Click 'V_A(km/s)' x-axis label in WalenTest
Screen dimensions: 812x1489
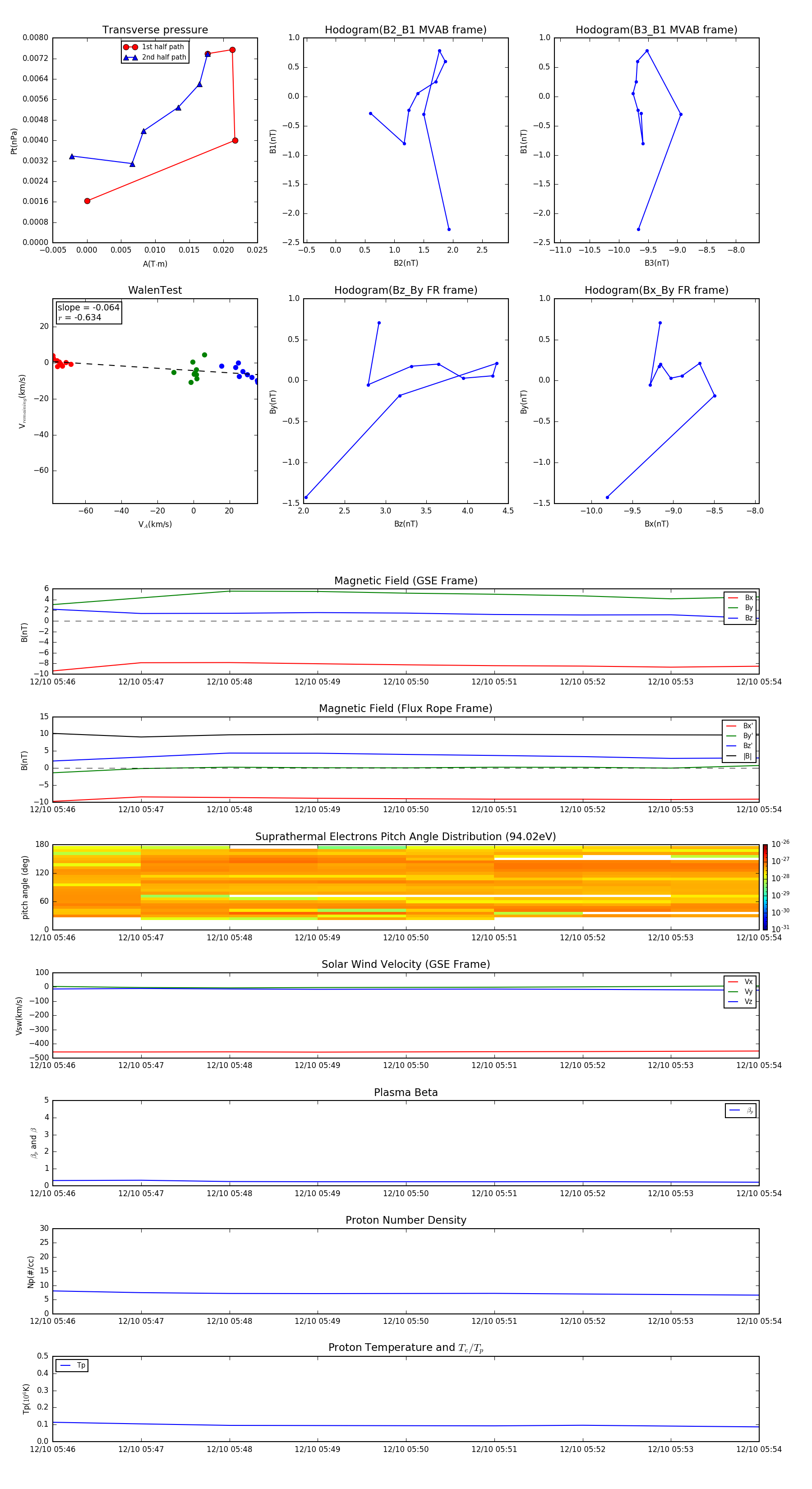tap(155, 524)
